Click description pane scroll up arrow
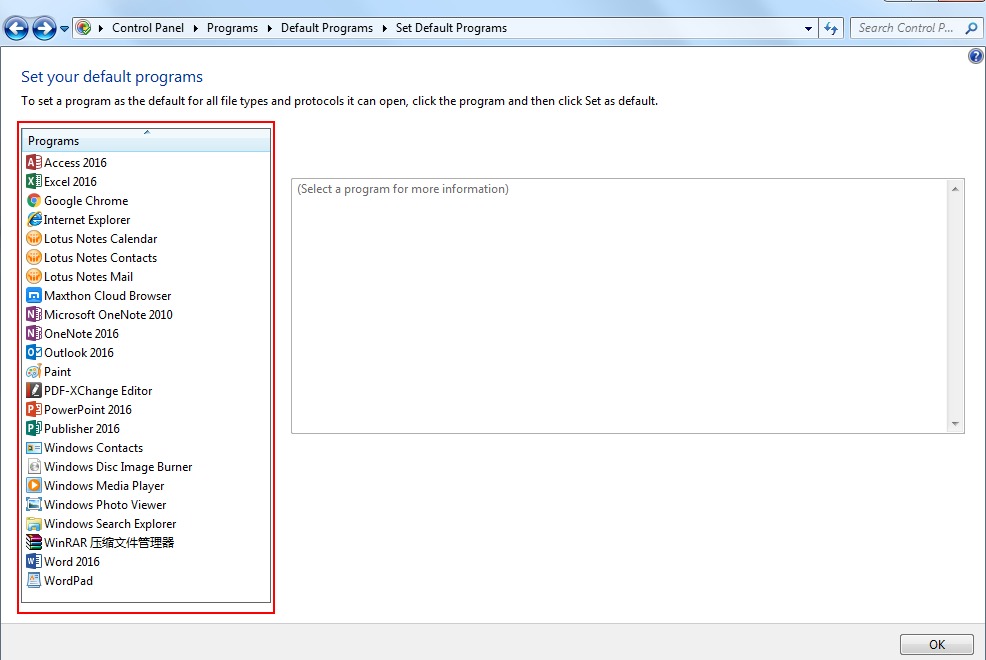Screen dimensions: 986x660 click(x=955, y=189)
